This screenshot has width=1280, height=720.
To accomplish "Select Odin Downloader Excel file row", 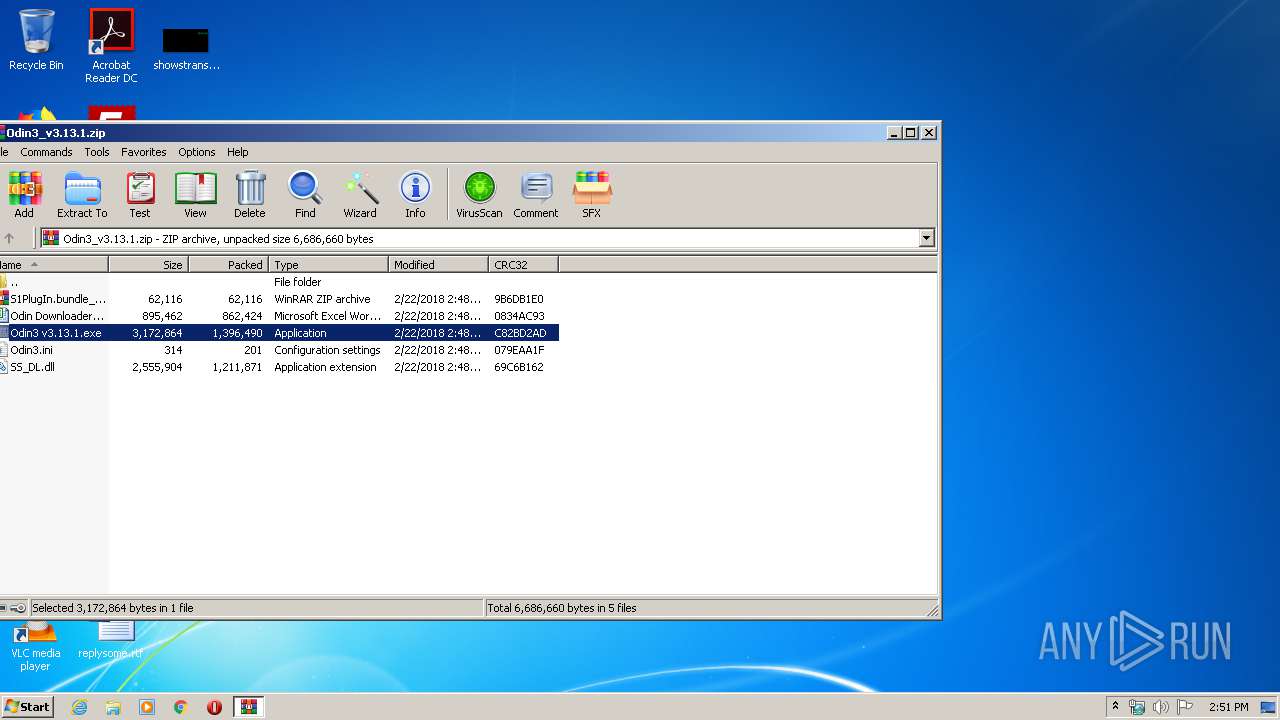I will pyautogui.click(x=279, y=316).
